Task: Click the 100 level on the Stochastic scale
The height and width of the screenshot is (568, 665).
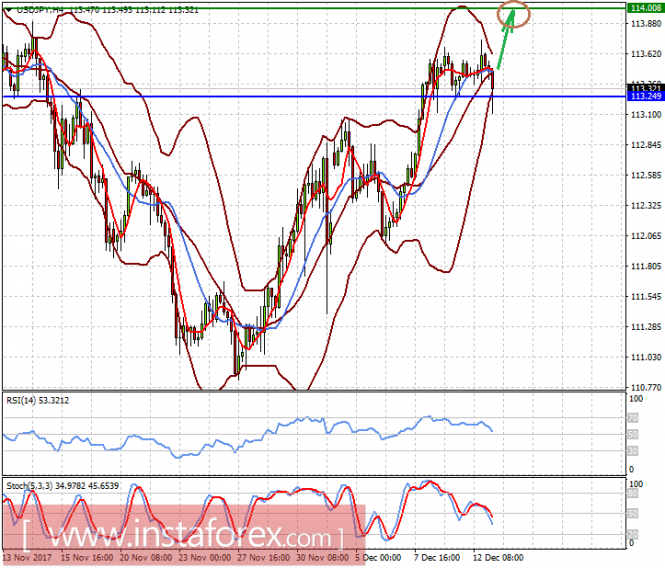Action: [636, 484]
